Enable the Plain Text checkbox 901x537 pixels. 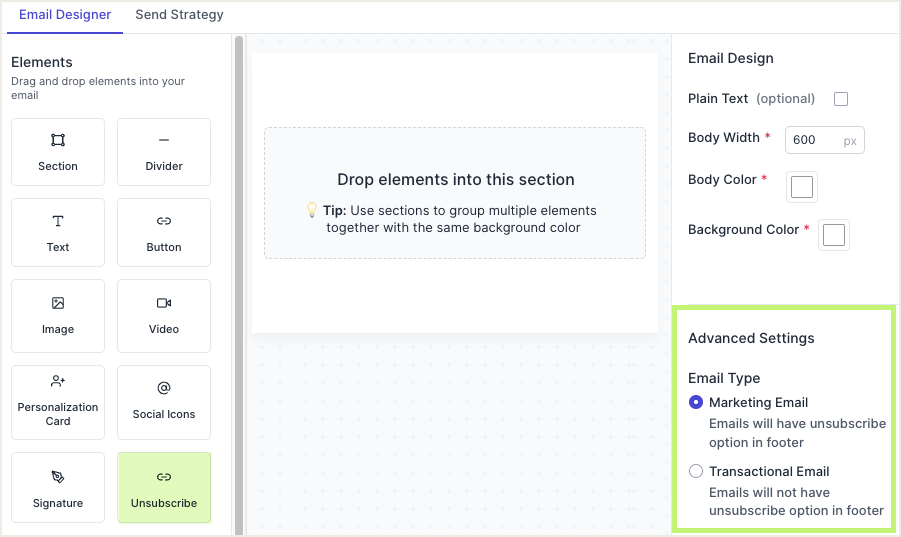click(841, 99)
